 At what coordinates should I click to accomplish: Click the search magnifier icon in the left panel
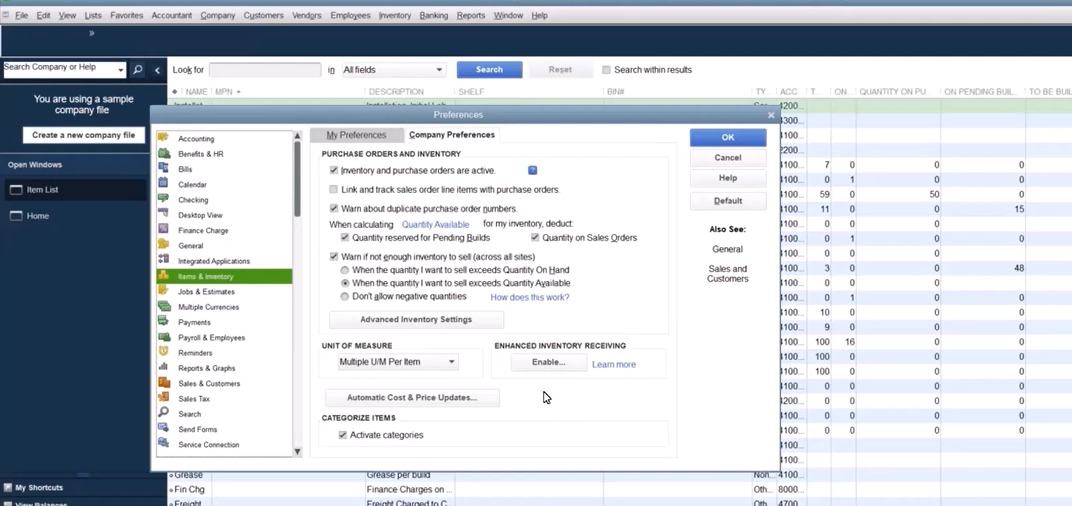(138, 70)
